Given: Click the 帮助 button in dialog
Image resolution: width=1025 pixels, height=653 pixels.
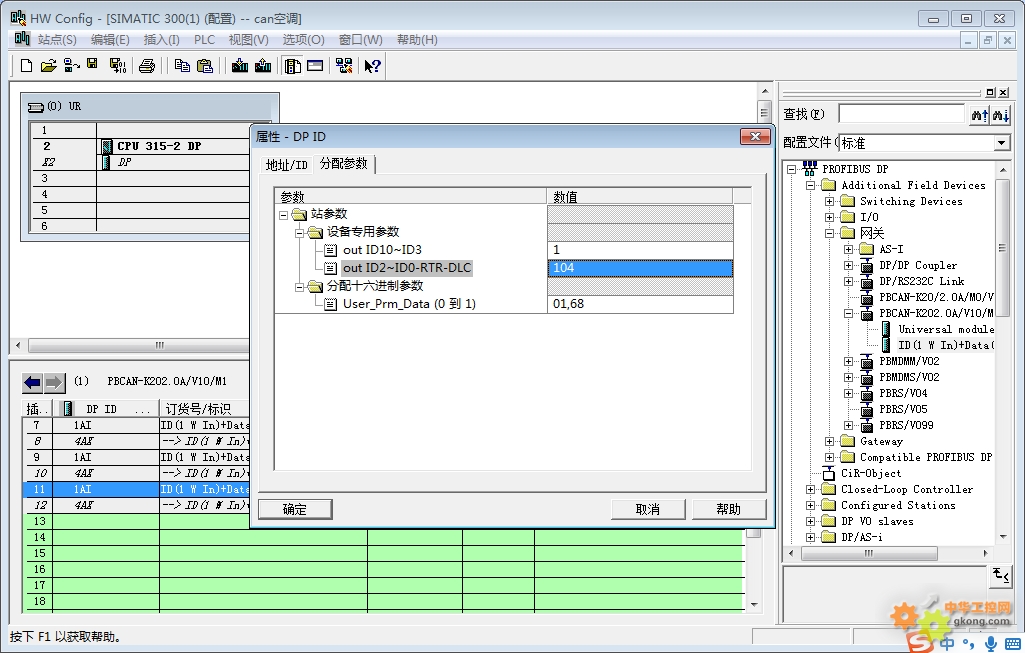Looking at the screenshot, I should (x=729, y=509).
